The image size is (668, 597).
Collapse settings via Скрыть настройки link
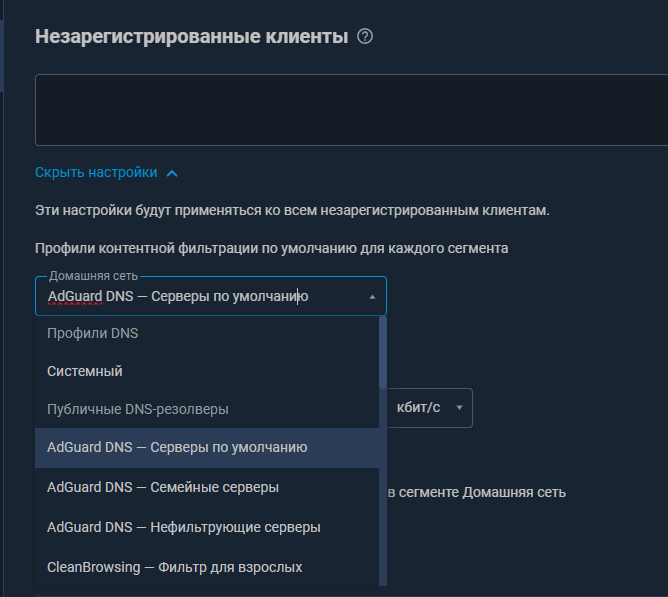96,173
